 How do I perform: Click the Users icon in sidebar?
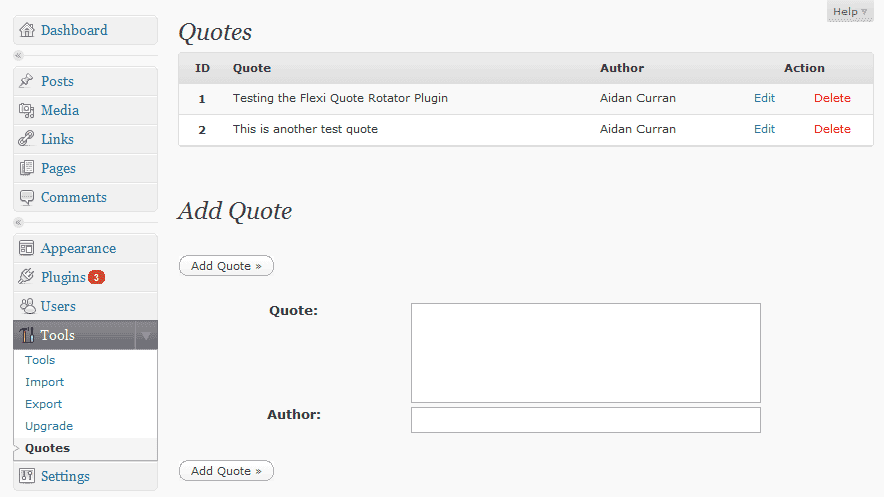click(27, 306)
